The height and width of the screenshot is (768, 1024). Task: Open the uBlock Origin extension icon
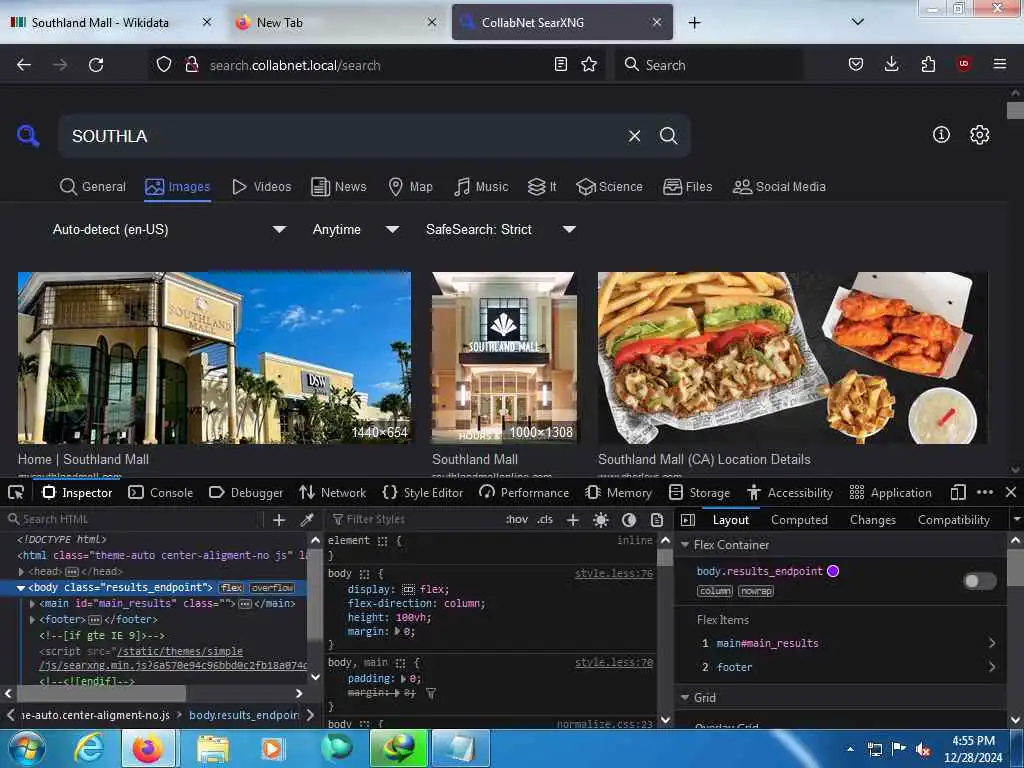click(x=963, y=64)
